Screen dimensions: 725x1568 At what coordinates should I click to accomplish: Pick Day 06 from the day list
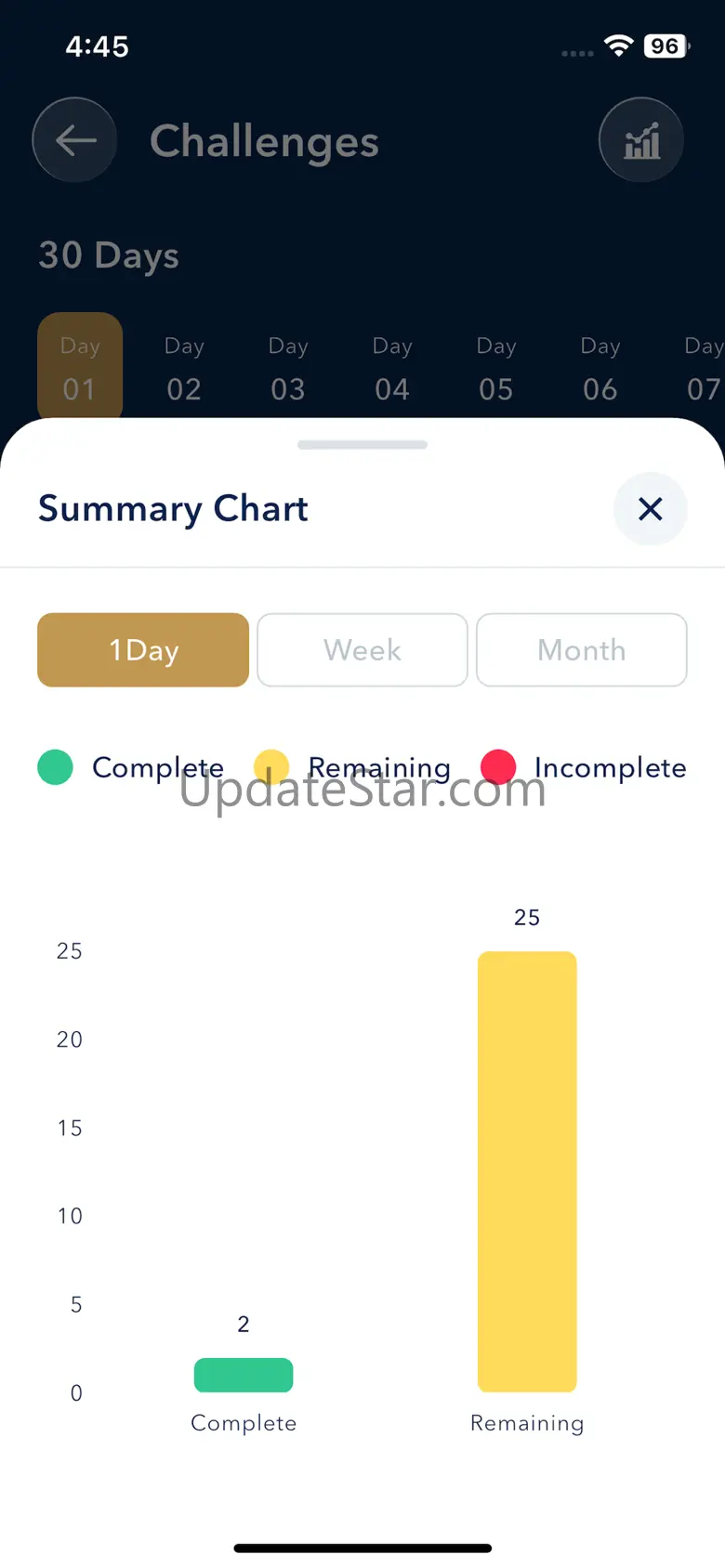(600, 368)
